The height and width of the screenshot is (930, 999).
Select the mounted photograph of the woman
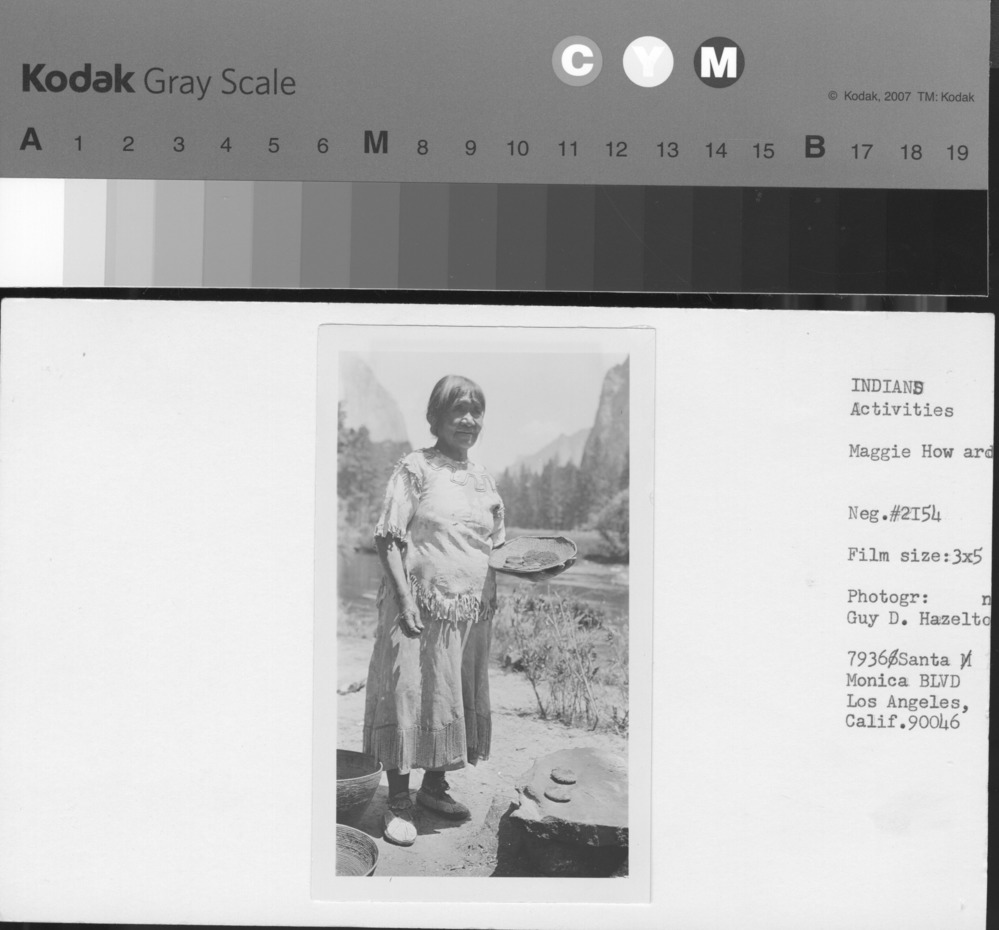point(483,613)
